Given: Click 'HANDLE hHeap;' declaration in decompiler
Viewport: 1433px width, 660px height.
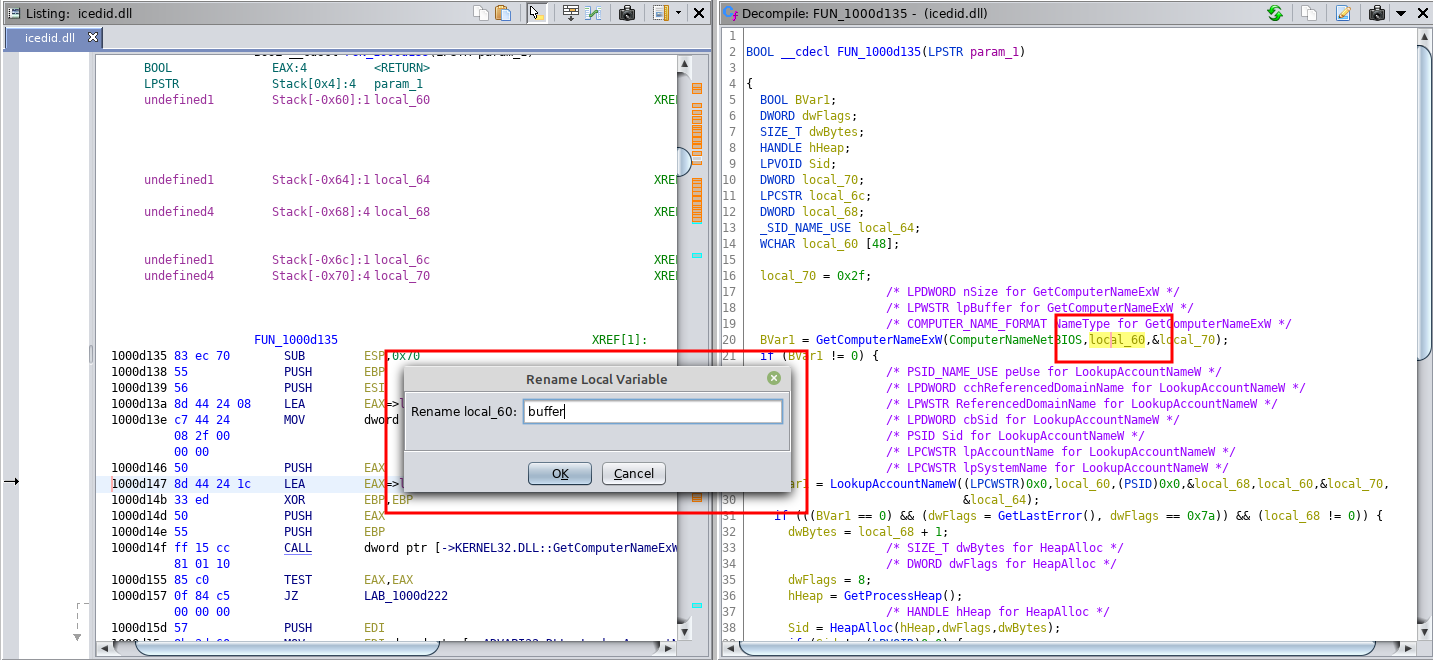Looking at the screenshot, I should click(x=805, y=148).
